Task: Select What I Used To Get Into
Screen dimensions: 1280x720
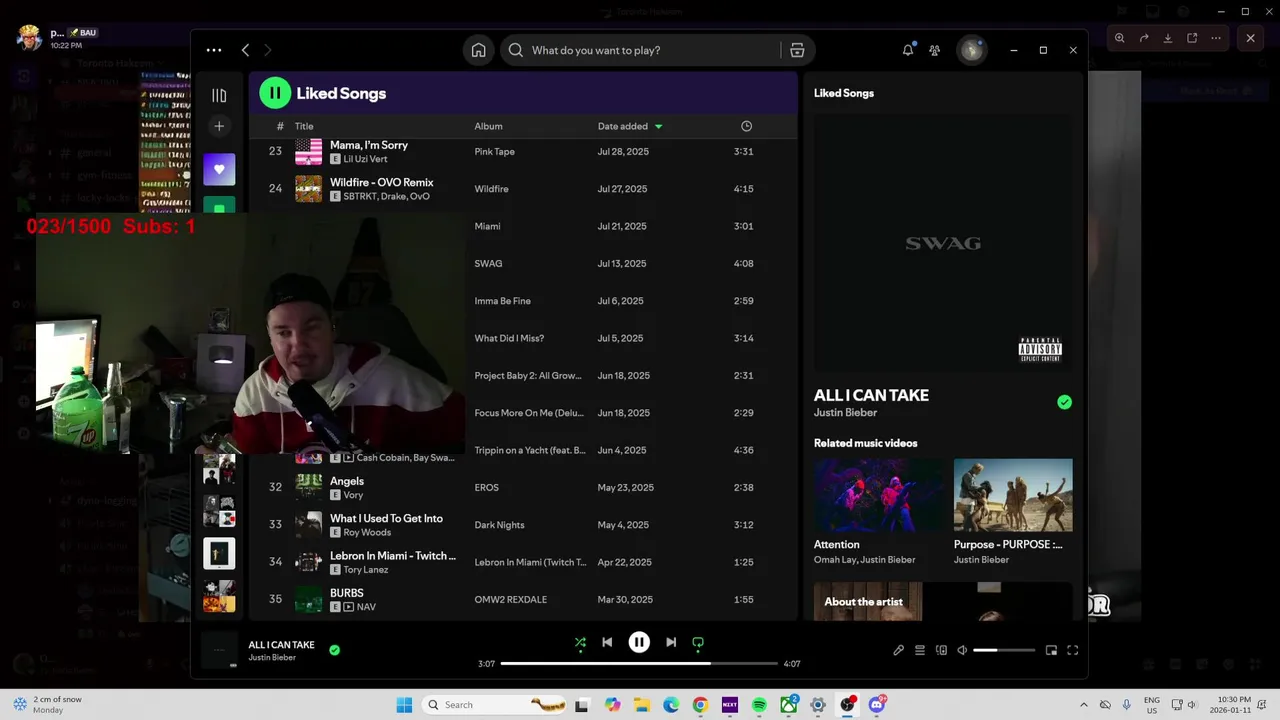Action: pos(386,518)
